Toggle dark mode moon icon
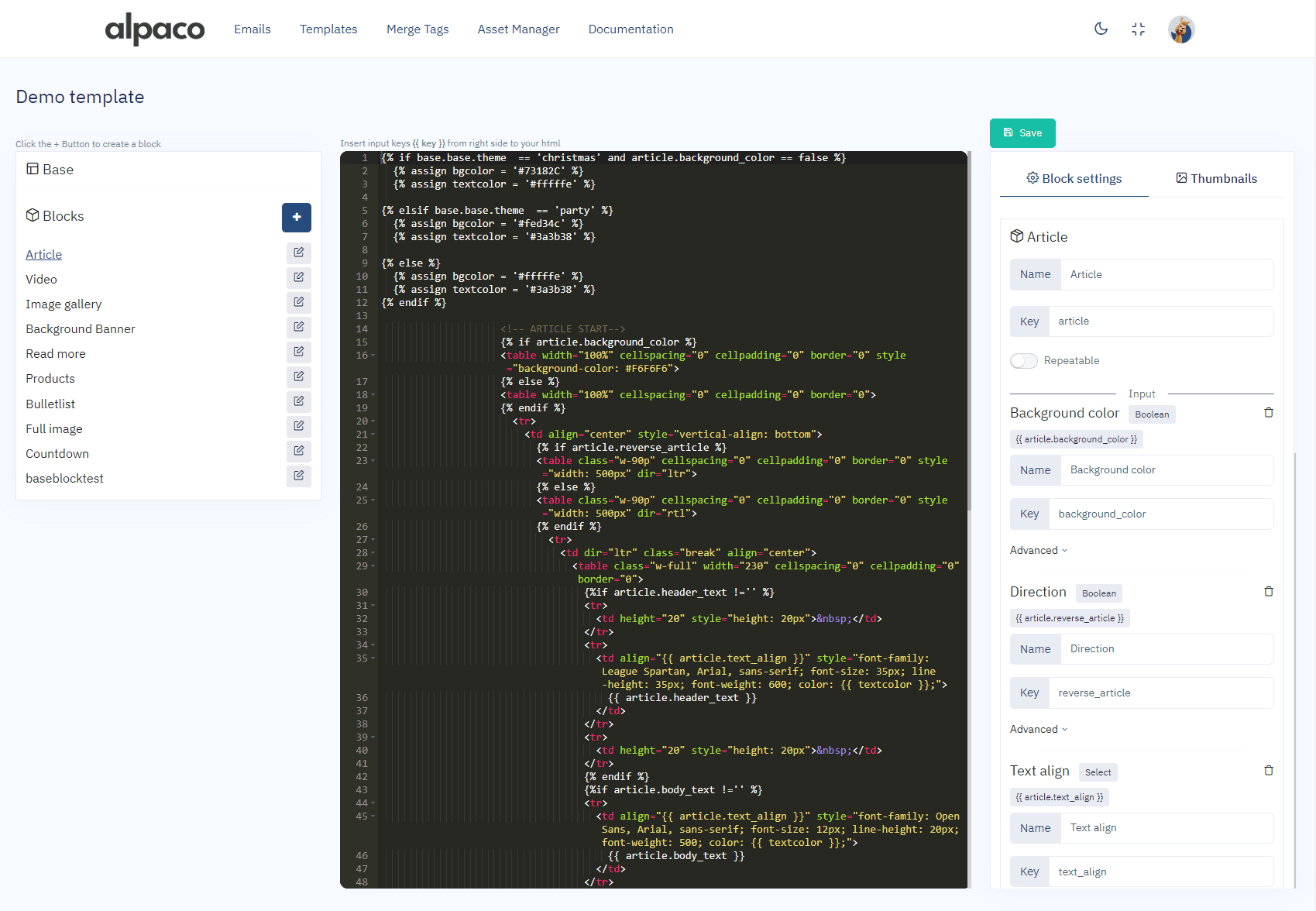Image resolution: width=1316 pixels, height=911 pixels. [x=1101, y=29]
